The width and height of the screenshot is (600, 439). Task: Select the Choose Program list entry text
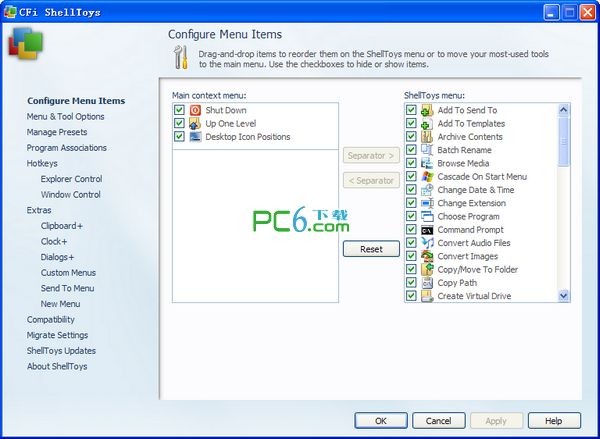tap(468, 216)
